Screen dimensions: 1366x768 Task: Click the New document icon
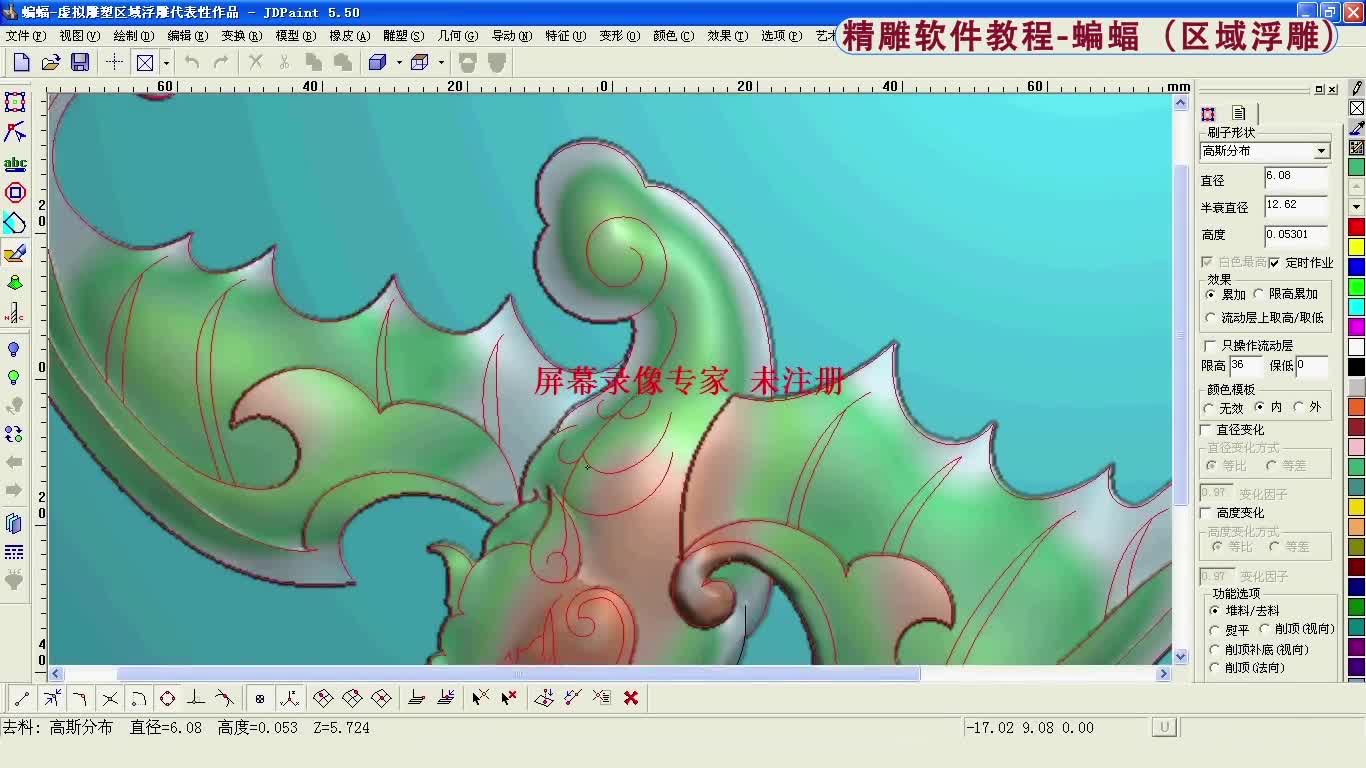pyautogui.click(x=20, y=62)
